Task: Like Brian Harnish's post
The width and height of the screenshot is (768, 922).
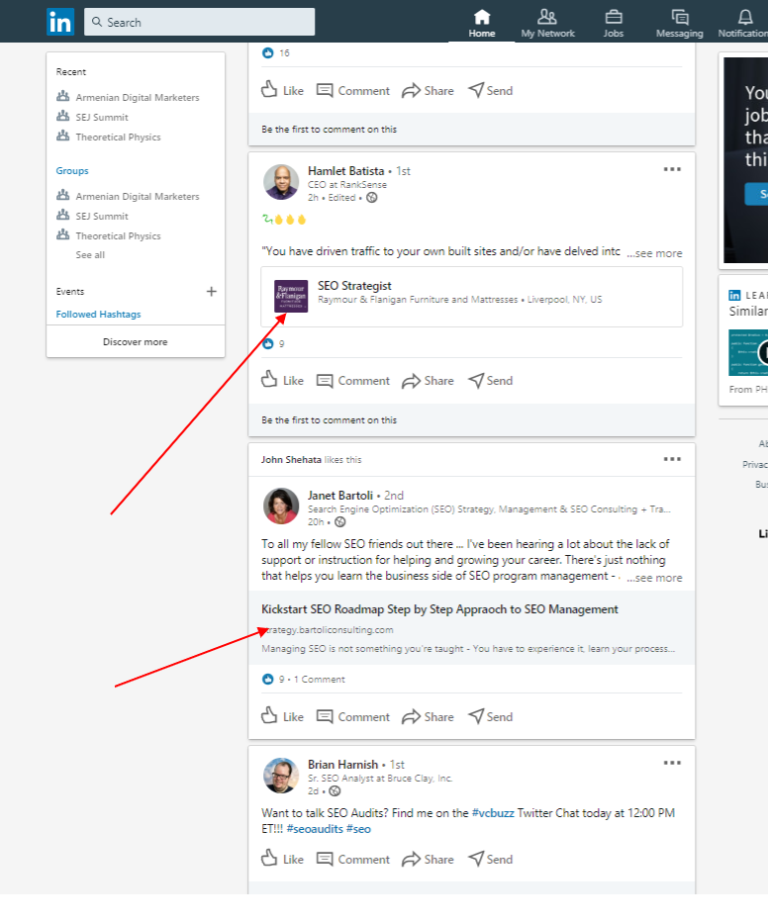Action: 282,859
